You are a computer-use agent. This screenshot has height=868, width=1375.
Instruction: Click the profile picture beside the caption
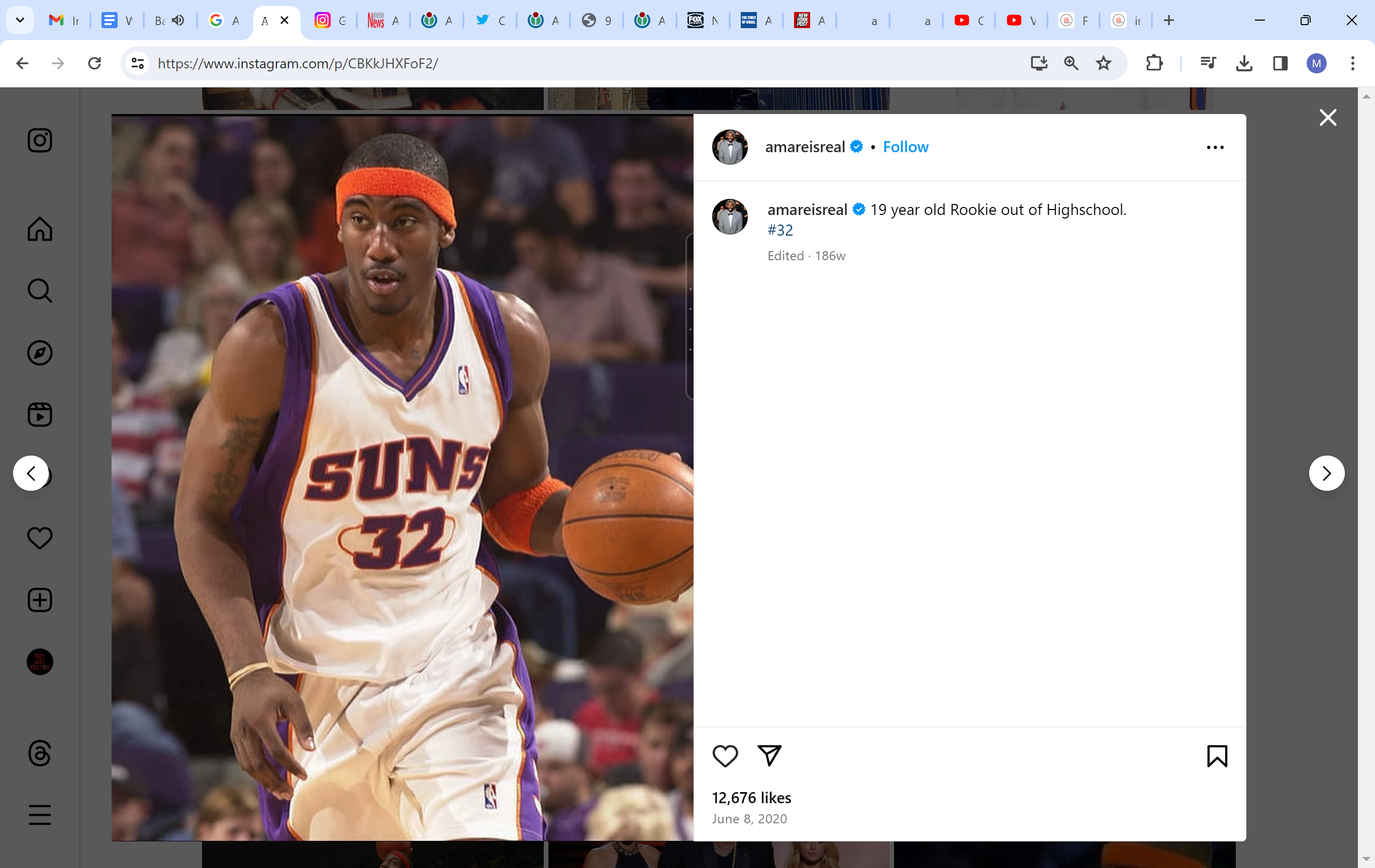[x=730, y=217]
